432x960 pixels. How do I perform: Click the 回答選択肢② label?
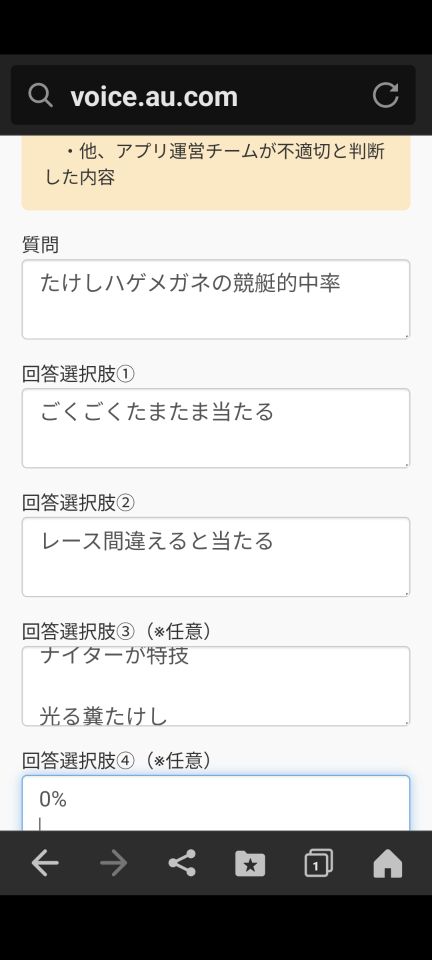pyautogui.click(x=78, y=503)
